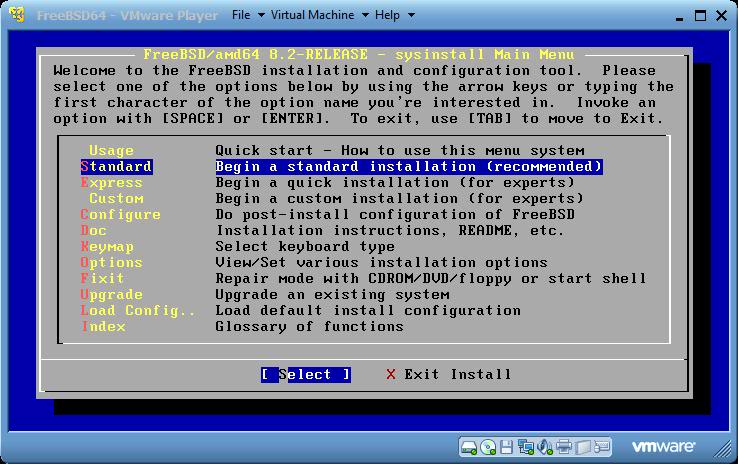
Task: Open the File menu
Action: click(x=241, y=15)
